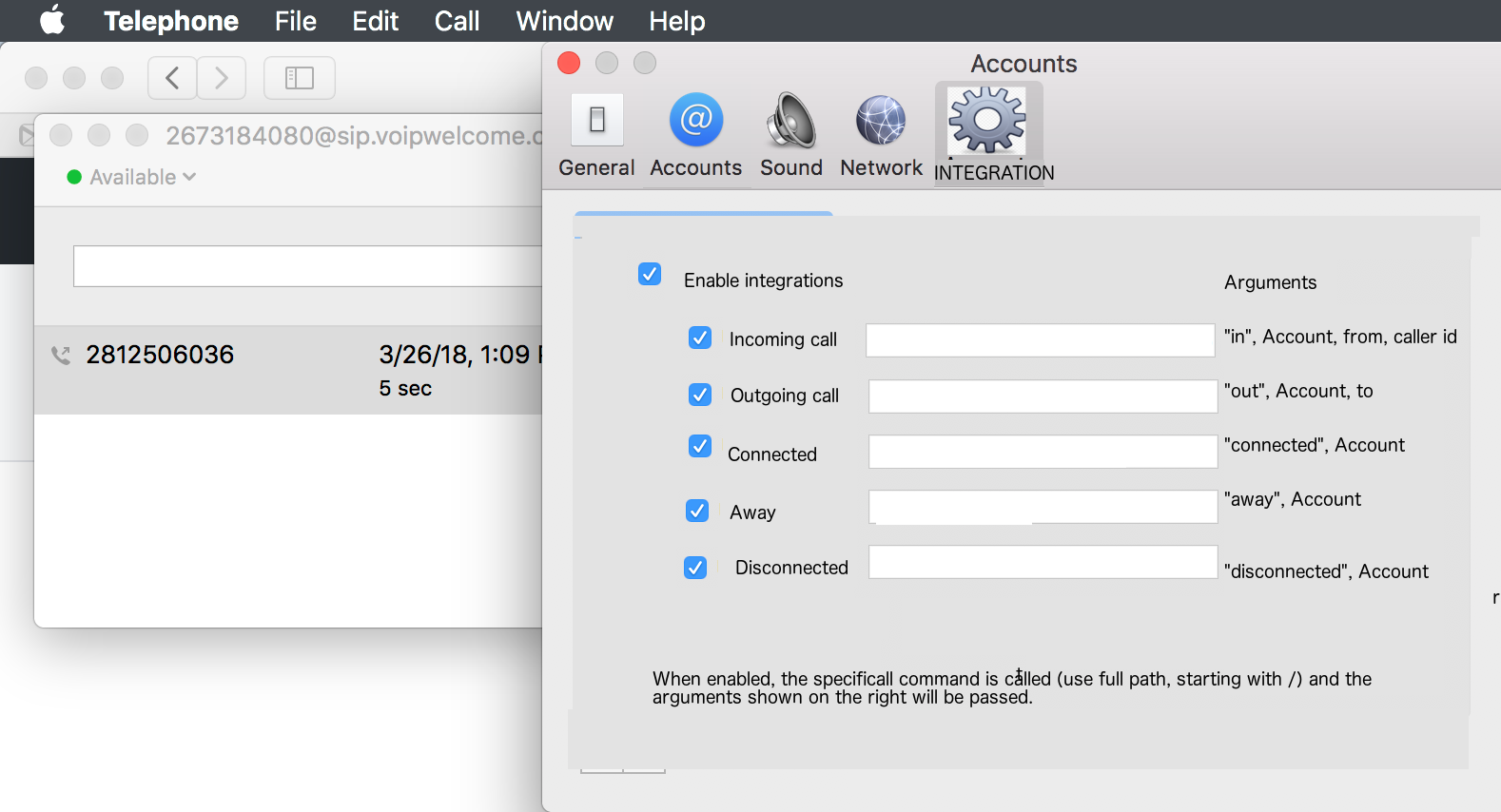The height and width of the screenshot is (812, 1501).
Task: Click the Disconnected command field
Action: point(1043,562)
